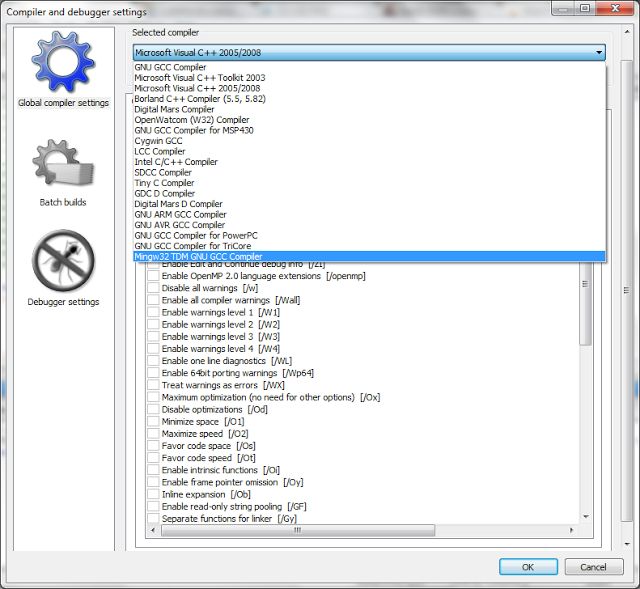Check Favor code space [/Os]

click(153, 446)
